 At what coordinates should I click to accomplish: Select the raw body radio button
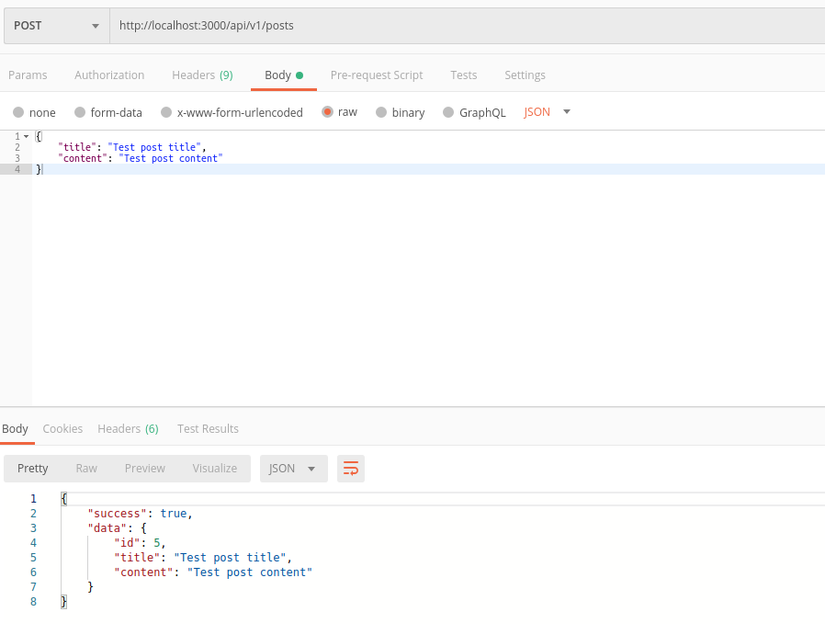(327, 112)
